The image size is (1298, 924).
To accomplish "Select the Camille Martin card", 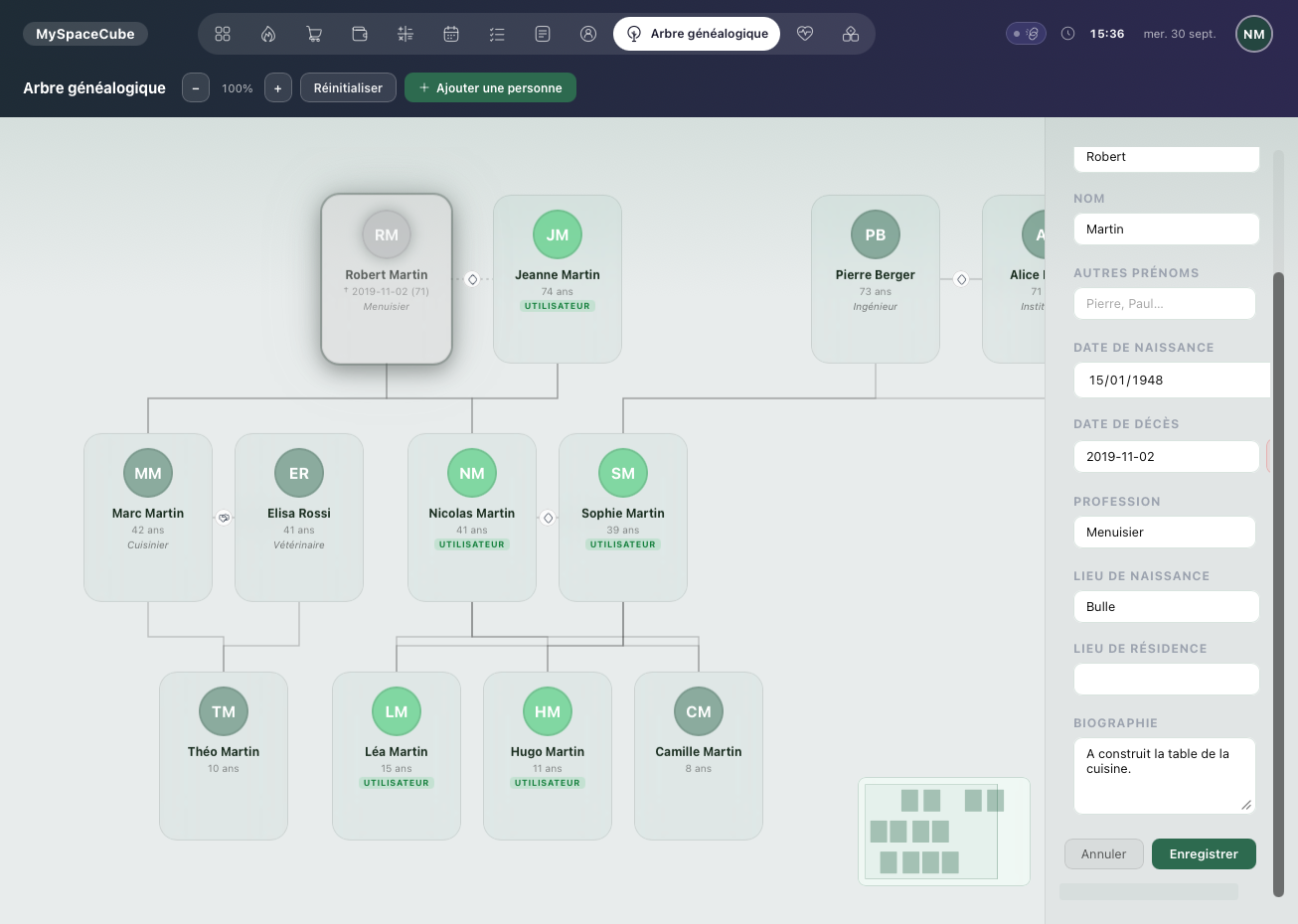I will (x=699, y=756).
